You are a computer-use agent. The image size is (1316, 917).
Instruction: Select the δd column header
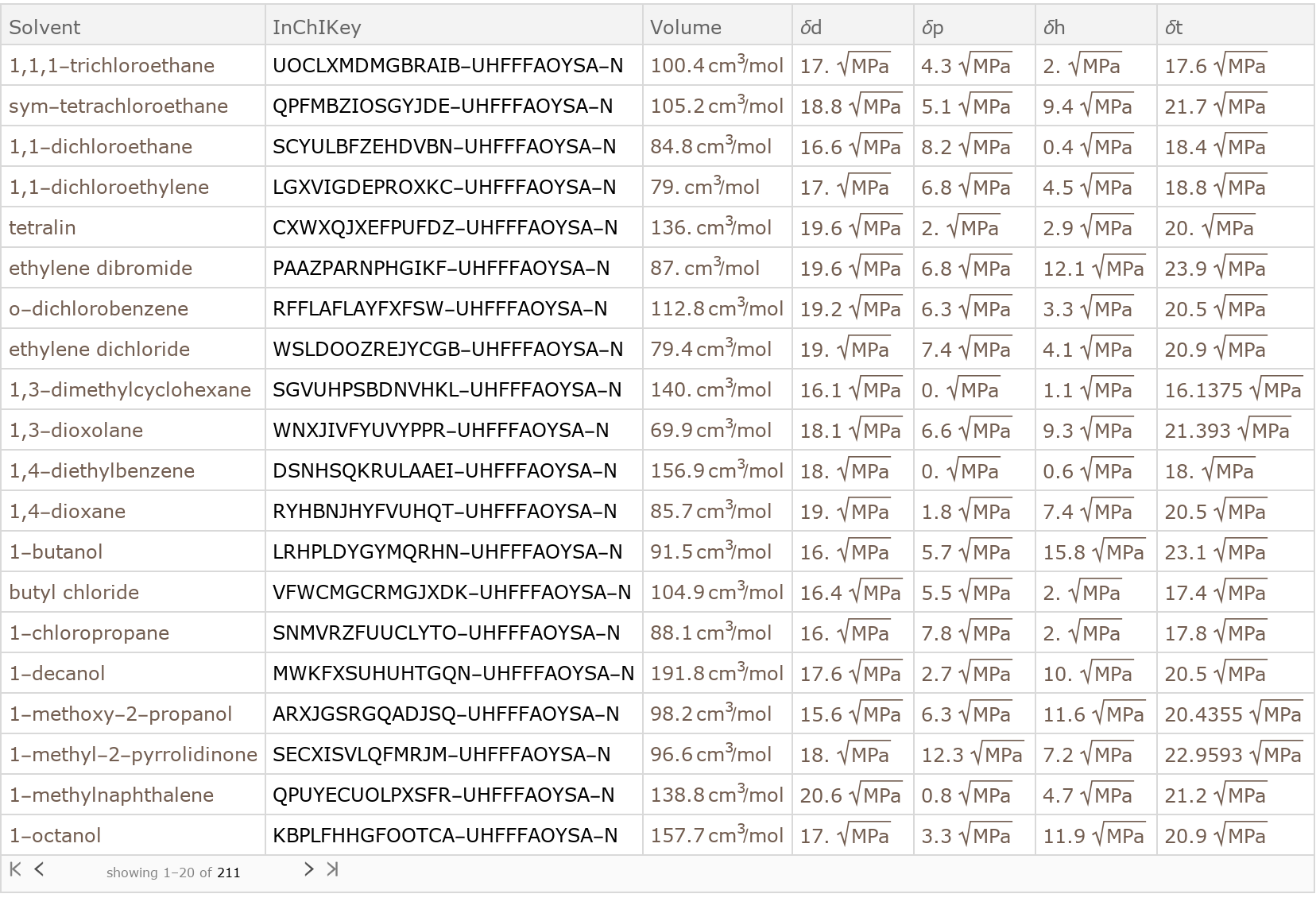pos(811,27)
